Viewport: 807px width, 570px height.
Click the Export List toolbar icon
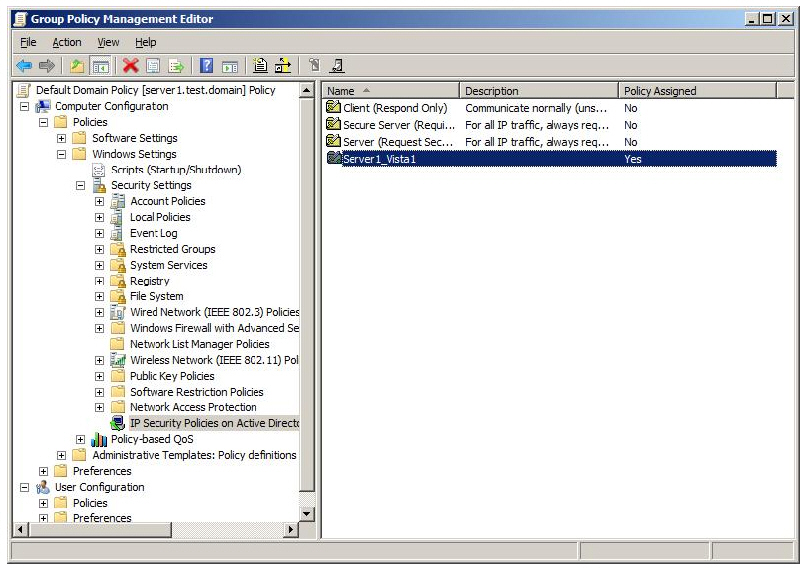pyautogui.click(x=176, y=65)
